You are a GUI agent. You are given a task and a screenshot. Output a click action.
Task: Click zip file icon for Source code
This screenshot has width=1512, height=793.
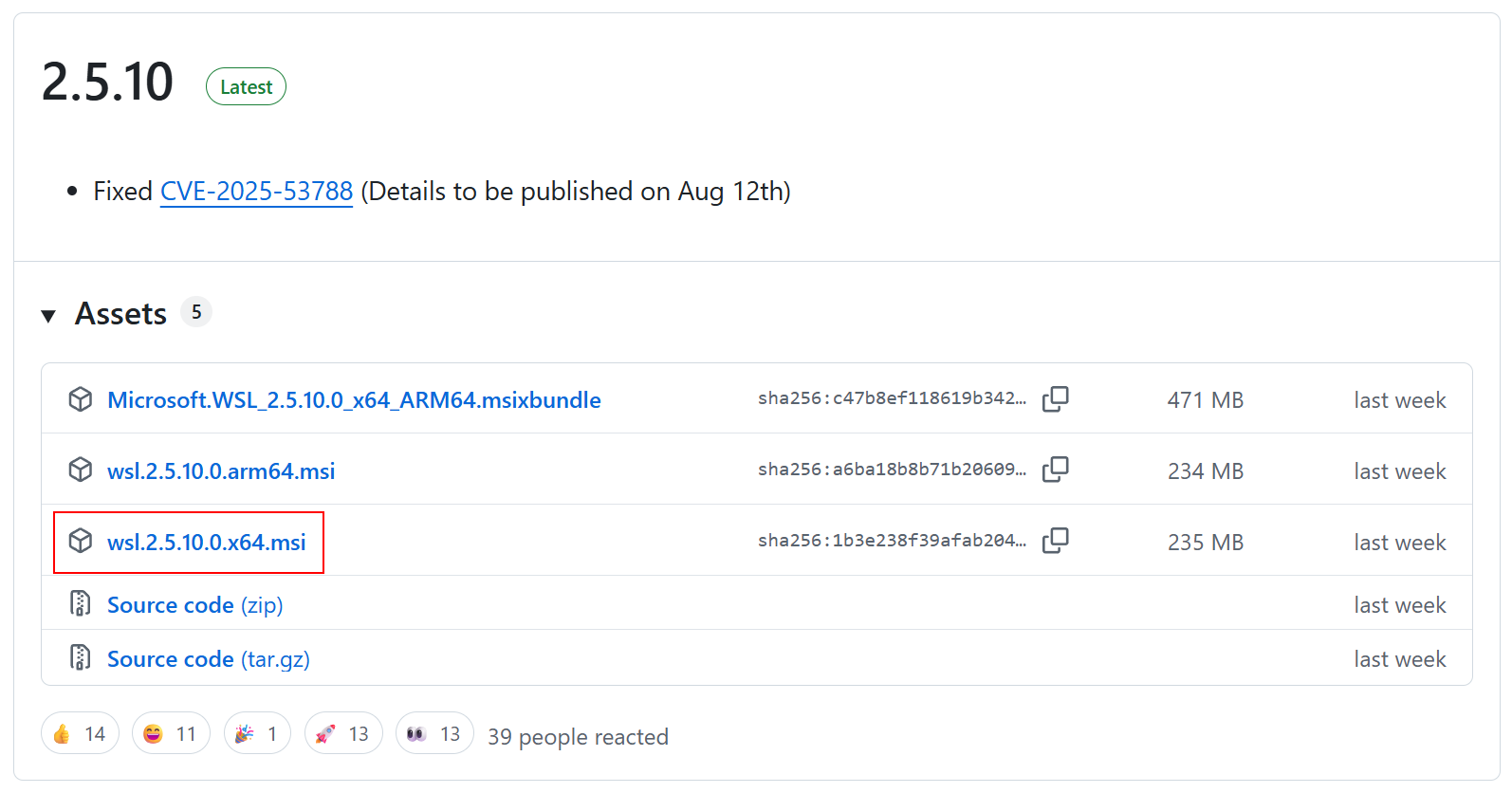coord(81,604)
